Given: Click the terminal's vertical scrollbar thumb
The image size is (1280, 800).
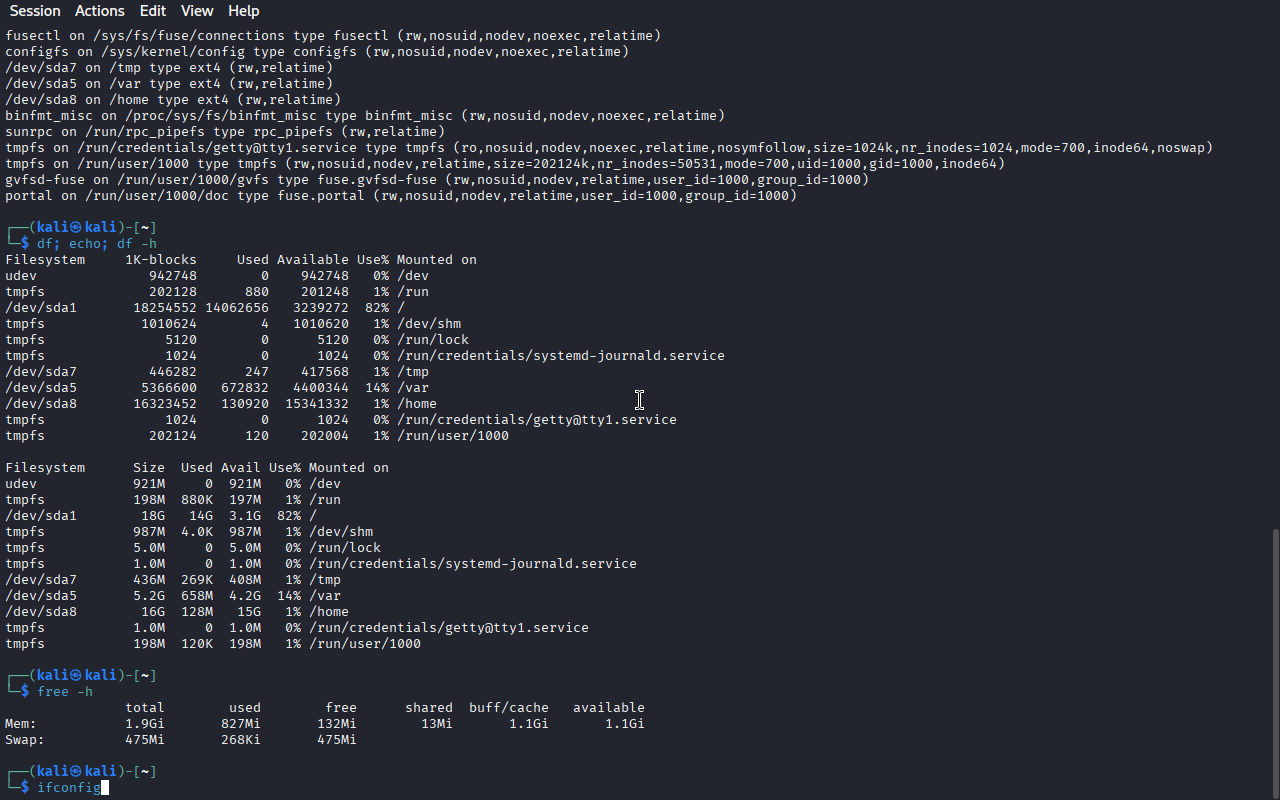Looking at the screenshot, I should 1274,664.
